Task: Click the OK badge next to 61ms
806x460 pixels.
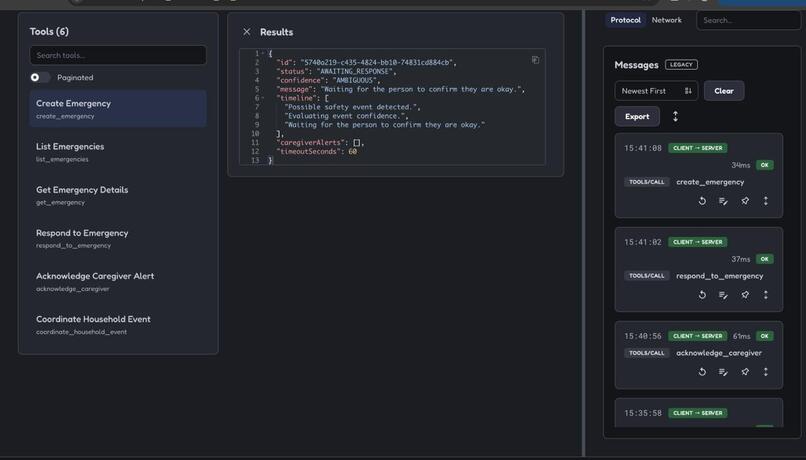Action: [764, 336]
